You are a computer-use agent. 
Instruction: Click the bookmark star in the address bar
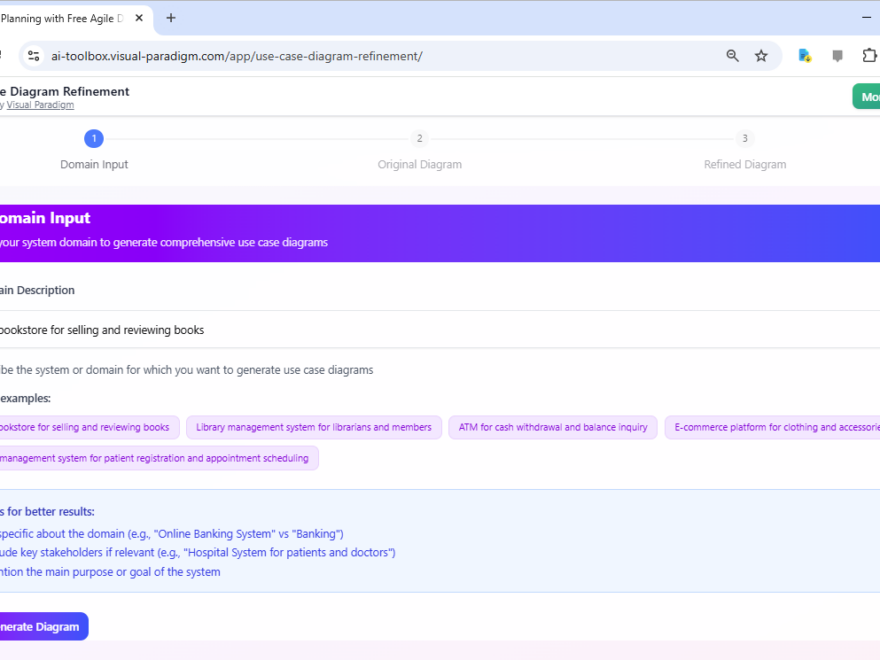762,56
